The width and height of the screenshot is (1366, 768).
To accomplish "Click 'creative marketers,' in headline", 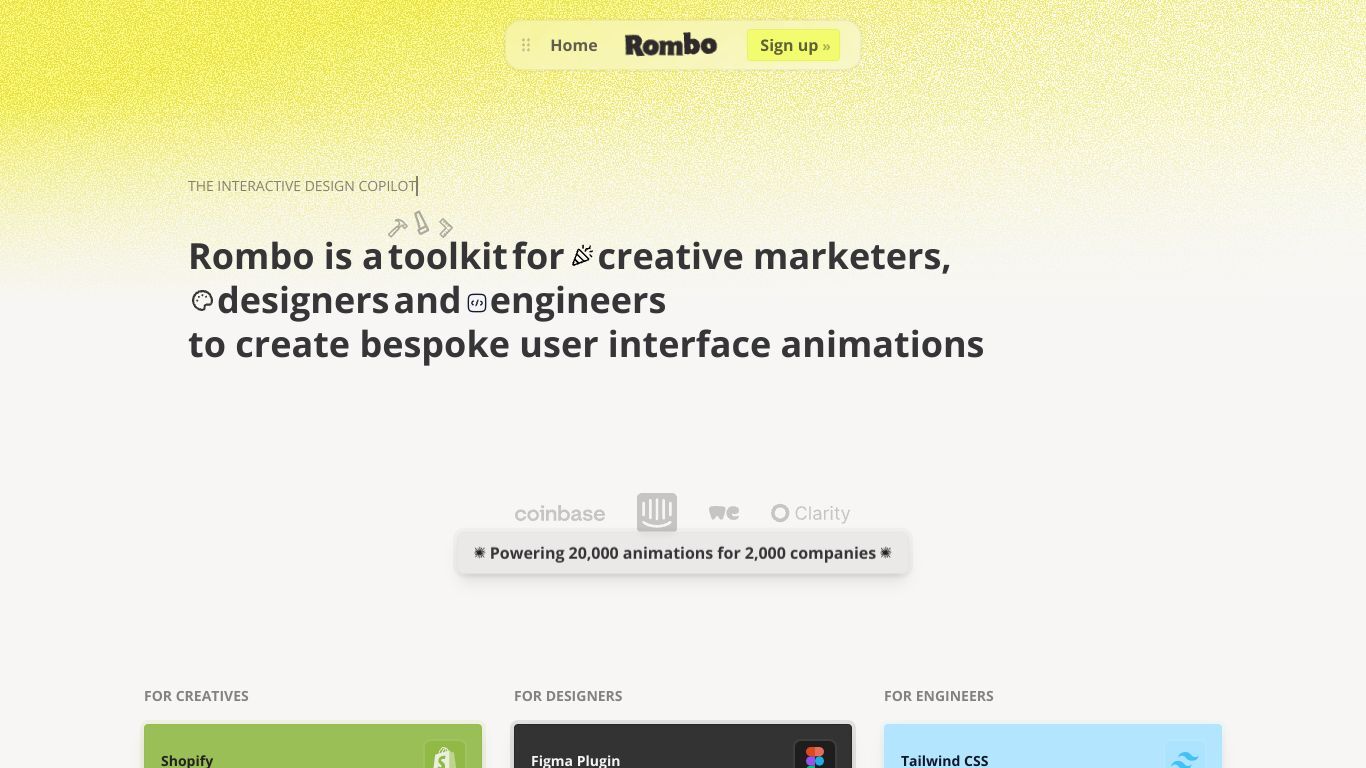I will click(774, 256).
